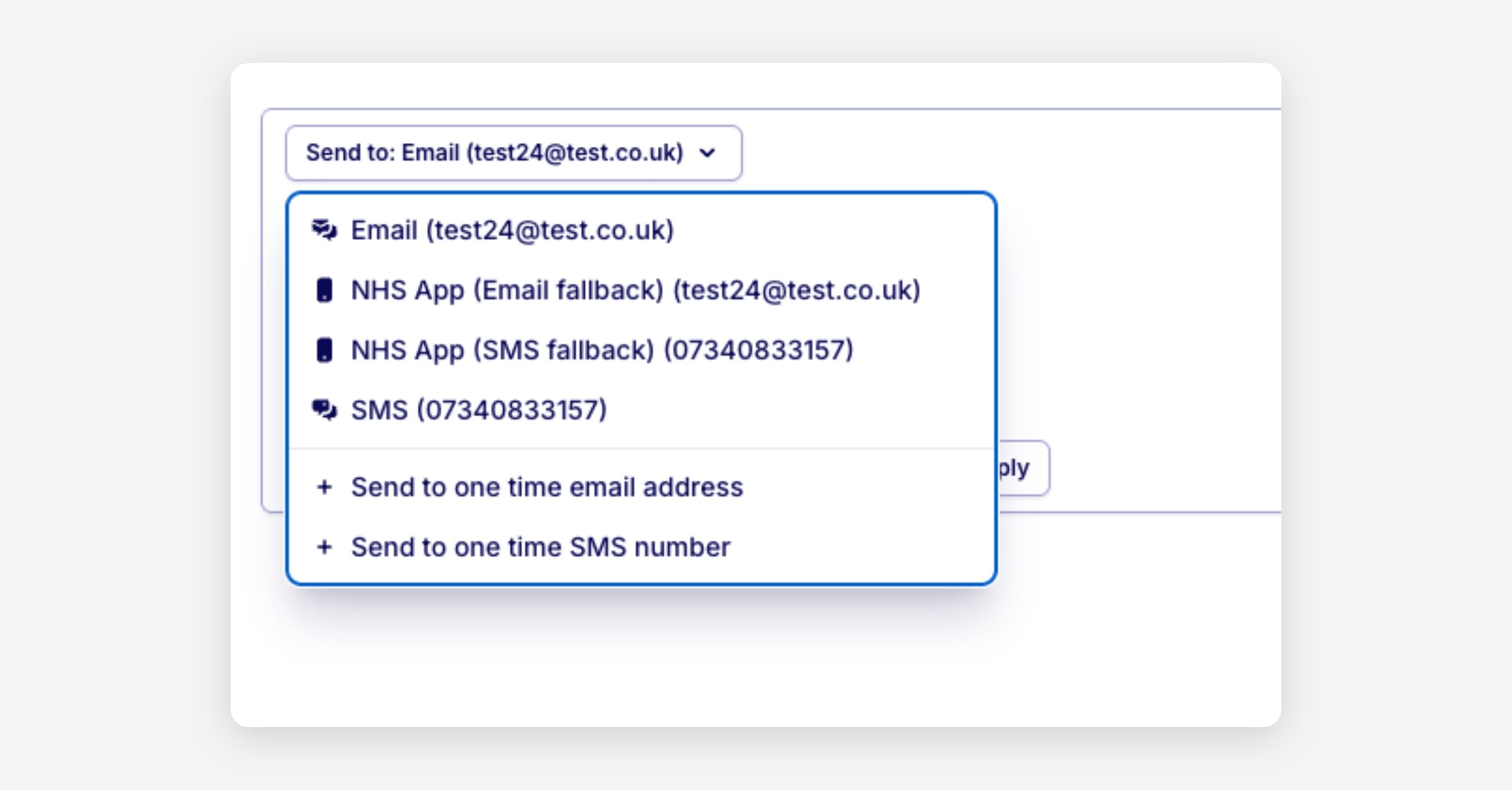
Task: Click the chat bubbles icon beside Email option
Action: (x=324, y=230)
